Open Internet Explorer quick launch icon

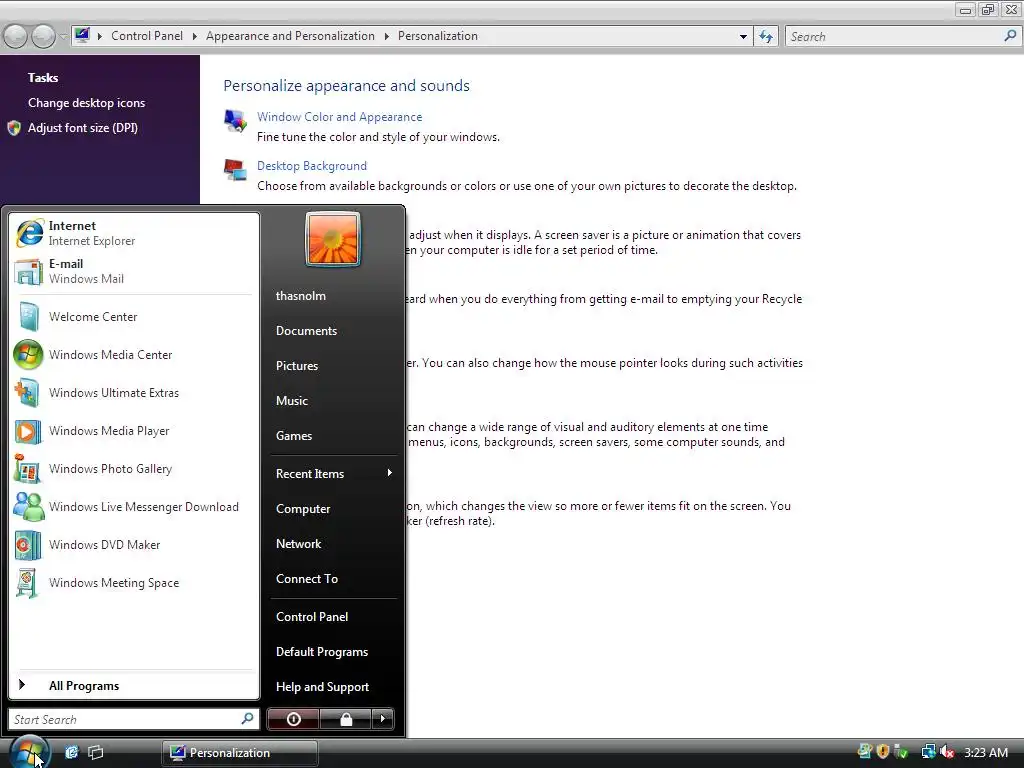[71, 752]
